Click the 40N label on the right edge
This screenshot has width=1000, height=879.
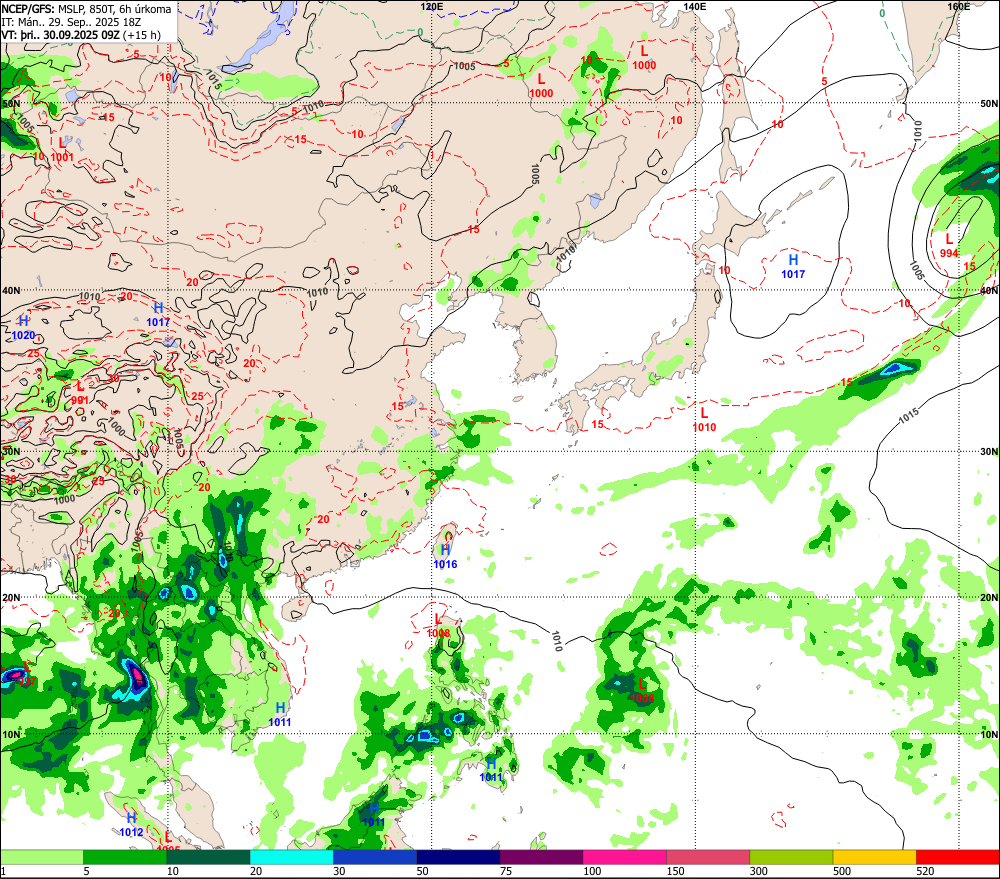[x=989, y=291]
